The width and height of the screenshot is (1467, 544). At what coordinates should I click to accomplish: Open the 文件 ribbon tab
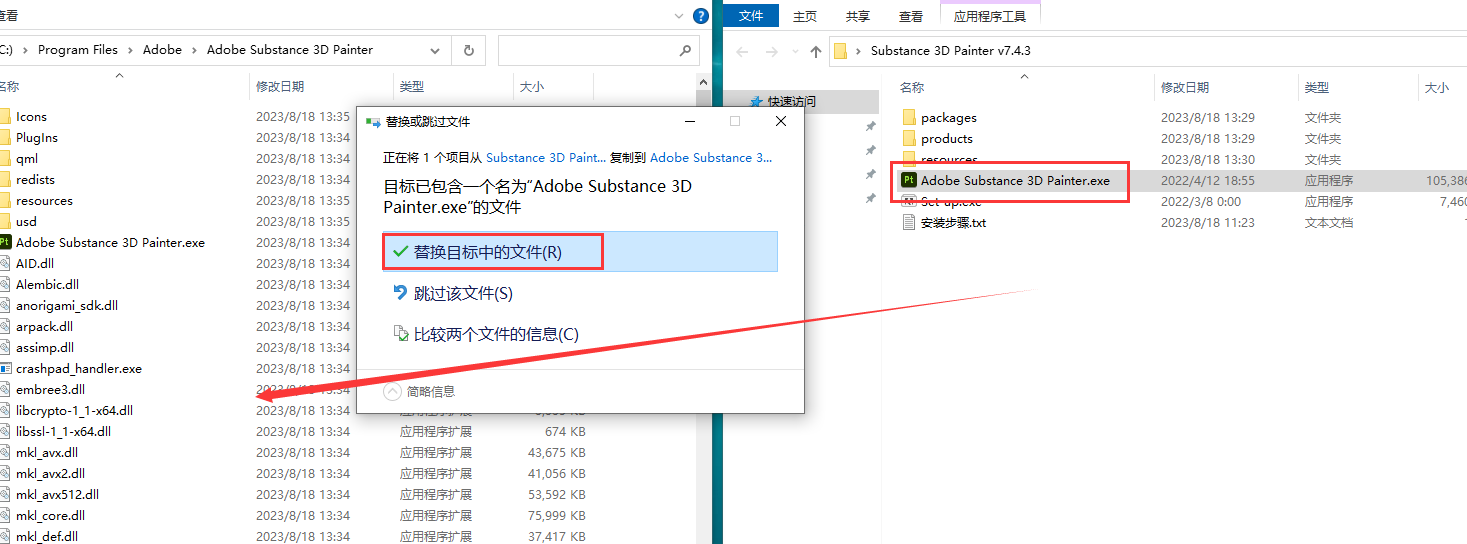(x=750, y=16)
